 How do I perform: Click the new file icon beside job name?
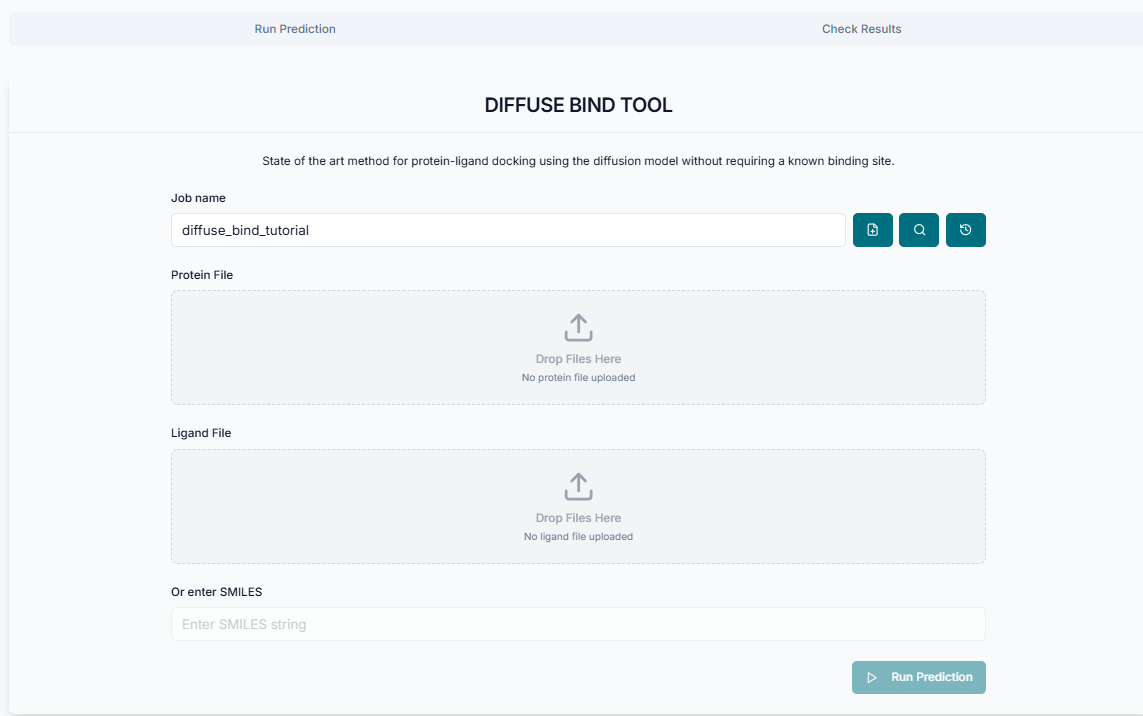(x=872, y=230)
